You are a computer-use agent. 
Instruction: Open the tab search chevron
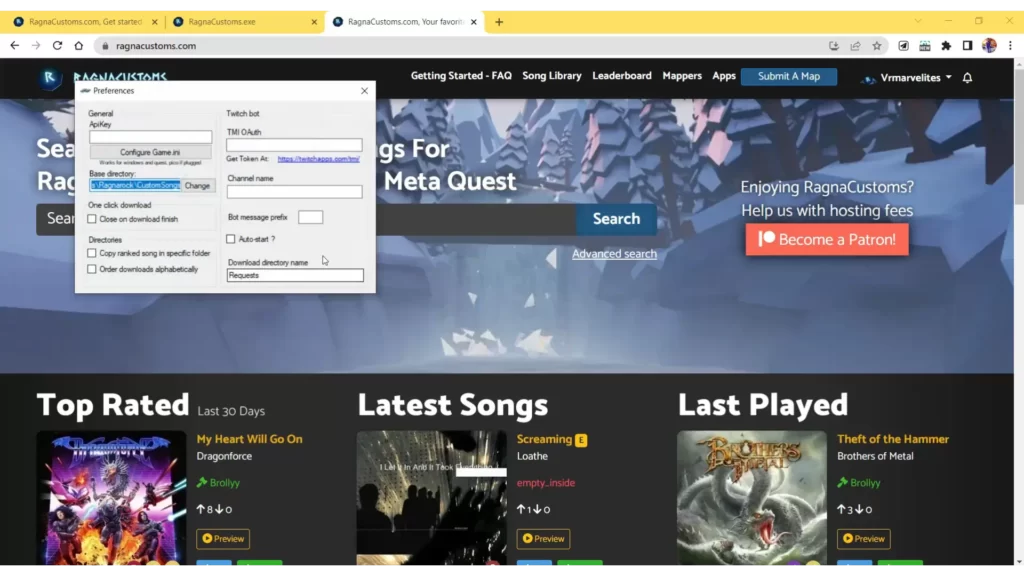pyautogui.click(x=918, y=22)
